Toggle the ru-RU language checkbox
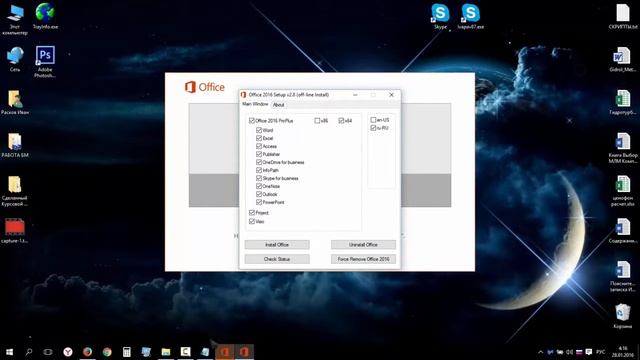 [373, 128]
